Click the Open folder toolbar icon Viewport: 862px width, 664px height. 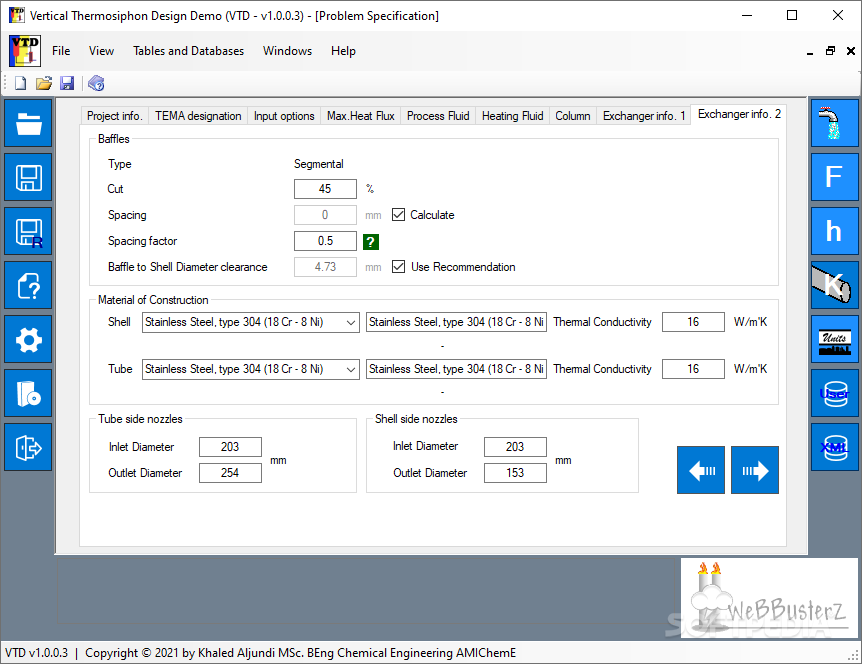point(44,84)
